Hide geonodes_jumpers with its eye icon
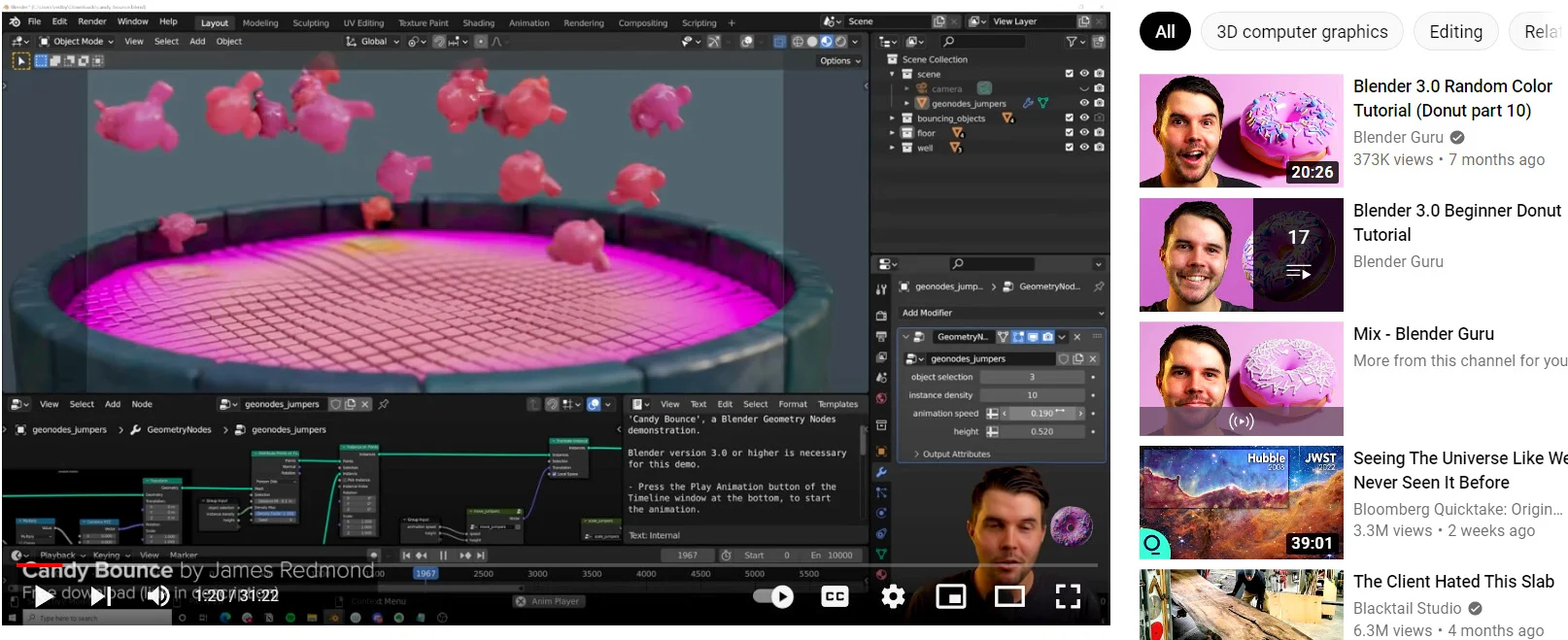1568x640 pixels. pyautogui.click(x=1084, y=103)
